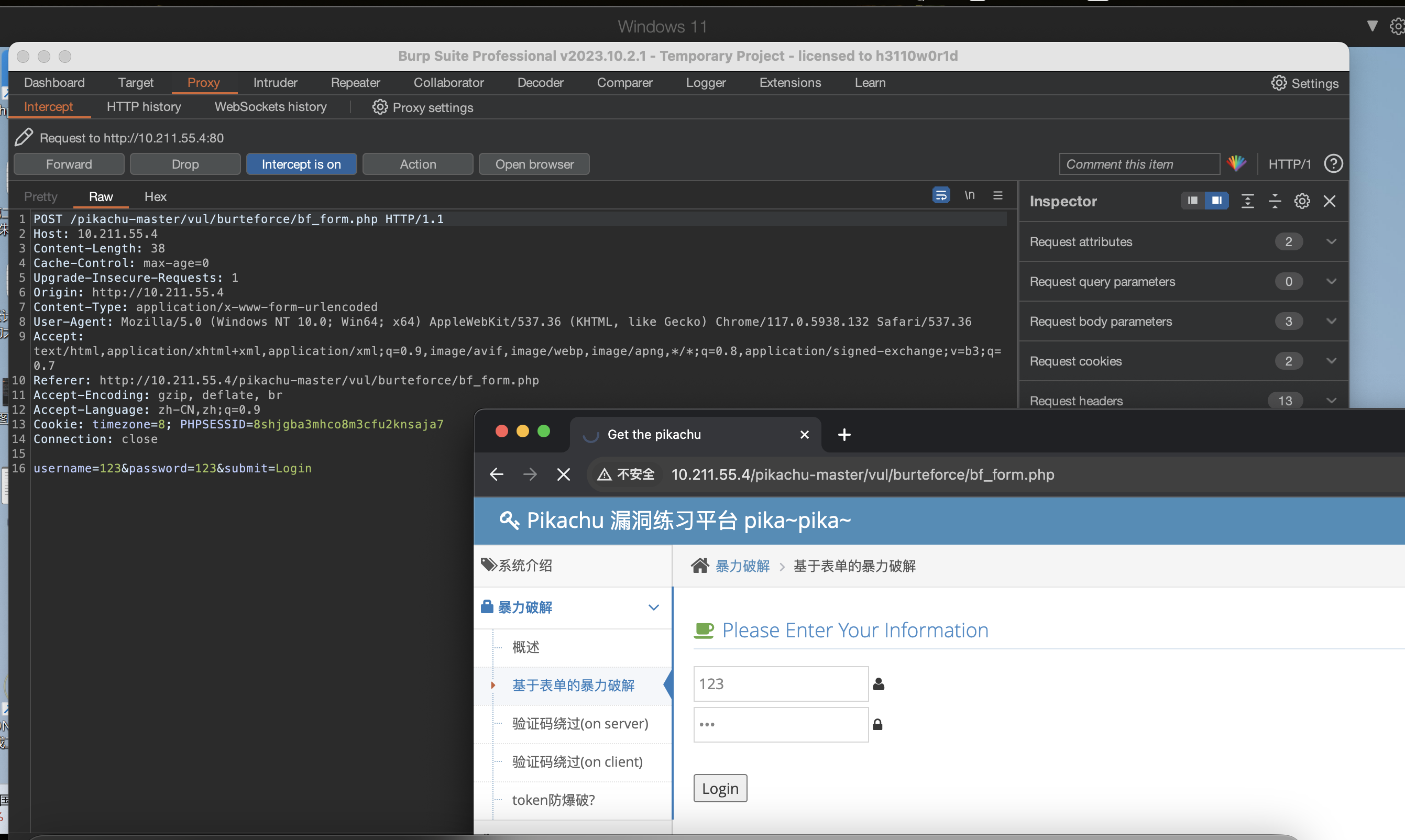Open the message editor hamburger menu

tap(998, 195)
